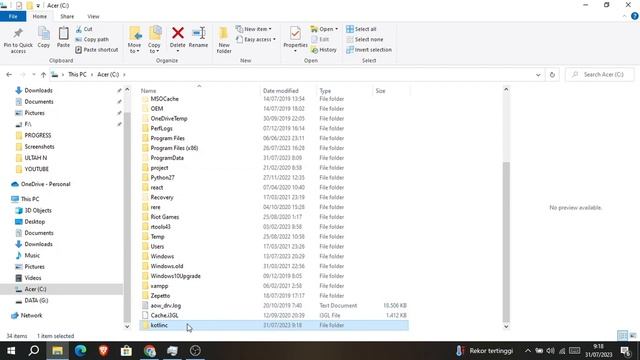Expand the address bar history dropdown
The height and width of the screenshot is (360, 640).
click(538, 75)
